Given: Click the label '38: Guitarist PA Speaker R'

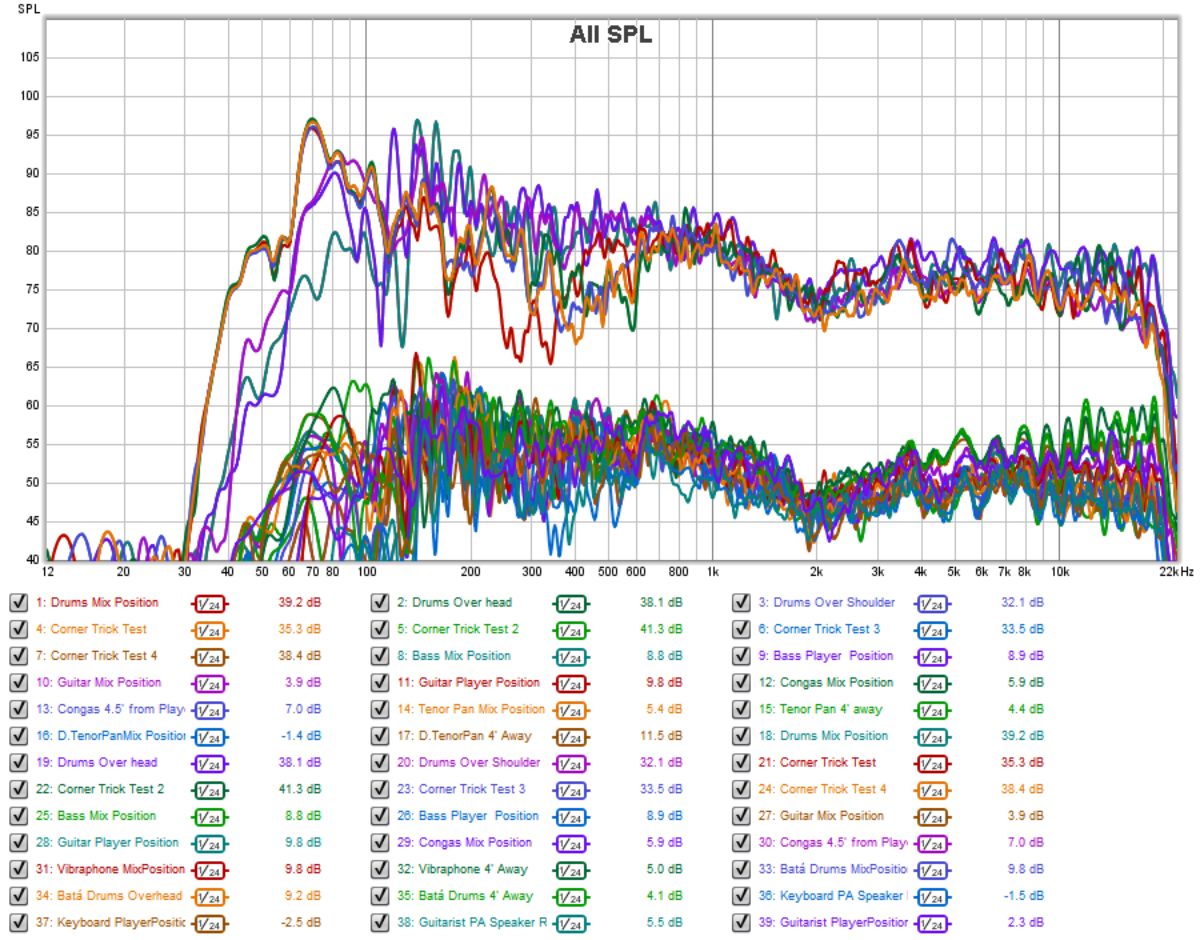Looking at the screenshot, I should [472, 923].
